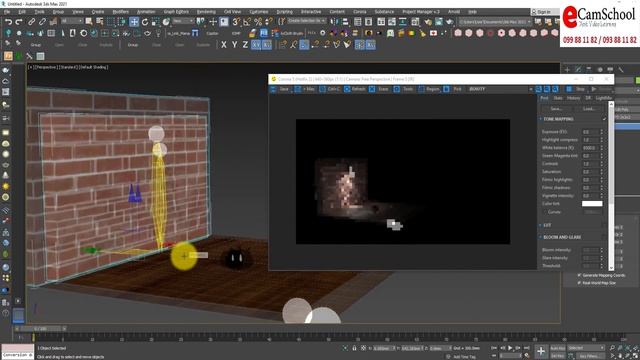The height and width of the screenshot is (360, 640).
Task: Constrain transform to the Z axis
Action: click(x=245, y=45)
